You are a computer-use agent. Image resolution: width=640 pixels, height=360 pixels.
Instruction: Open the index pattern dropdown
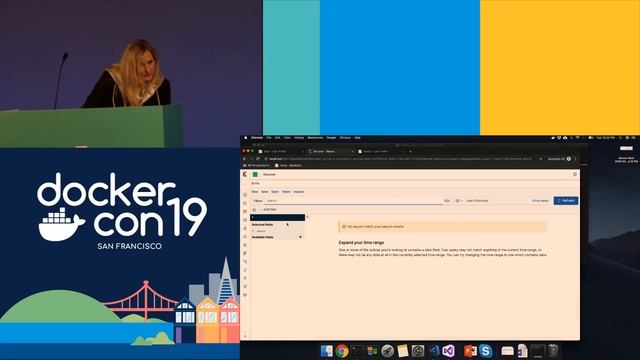pyautogui.click(x=278, y=217)
